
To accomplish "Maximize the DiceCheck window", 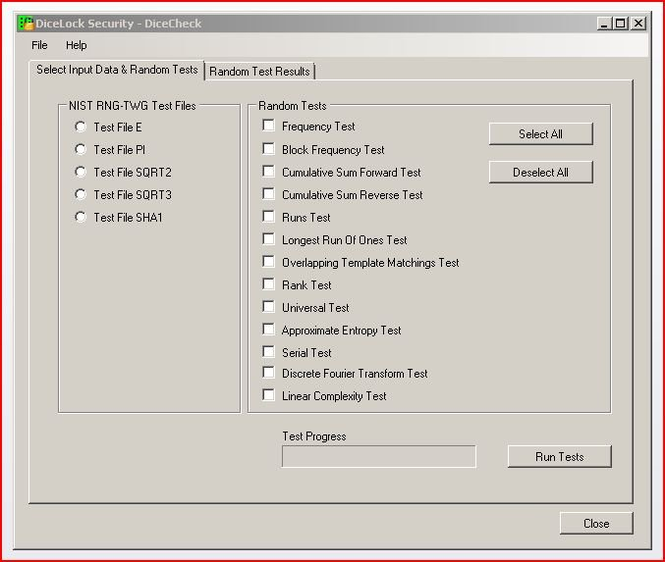I will point(620,23).
